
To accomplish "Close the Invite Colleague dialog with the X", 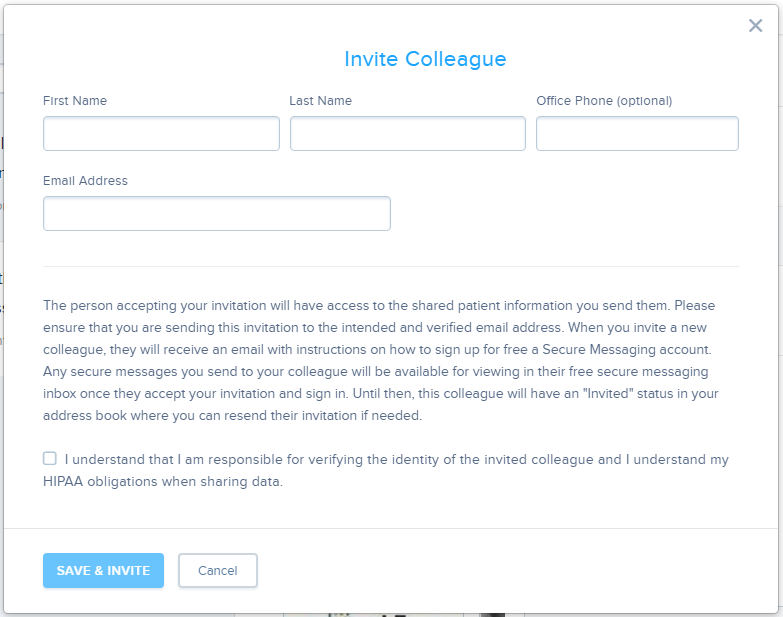I will pyautogui.click(x=756, y=25).
